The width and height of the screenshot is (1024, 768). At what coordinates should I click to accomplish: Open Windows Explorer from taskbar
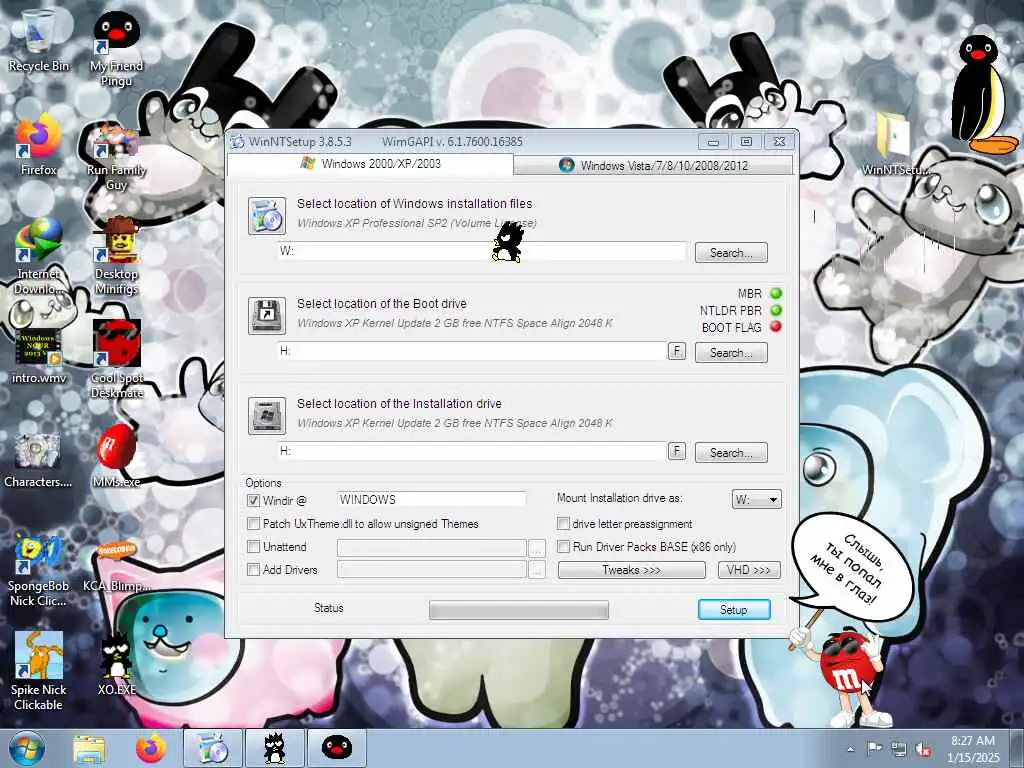click(x=89, y=749)
